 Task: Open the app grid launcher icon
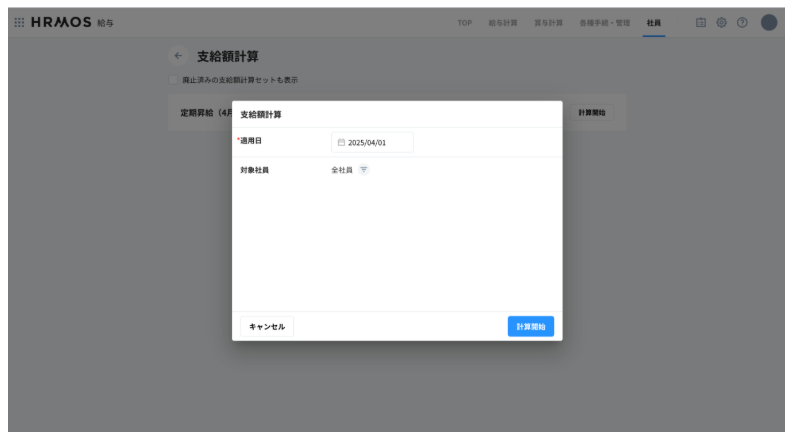[19, 23]
